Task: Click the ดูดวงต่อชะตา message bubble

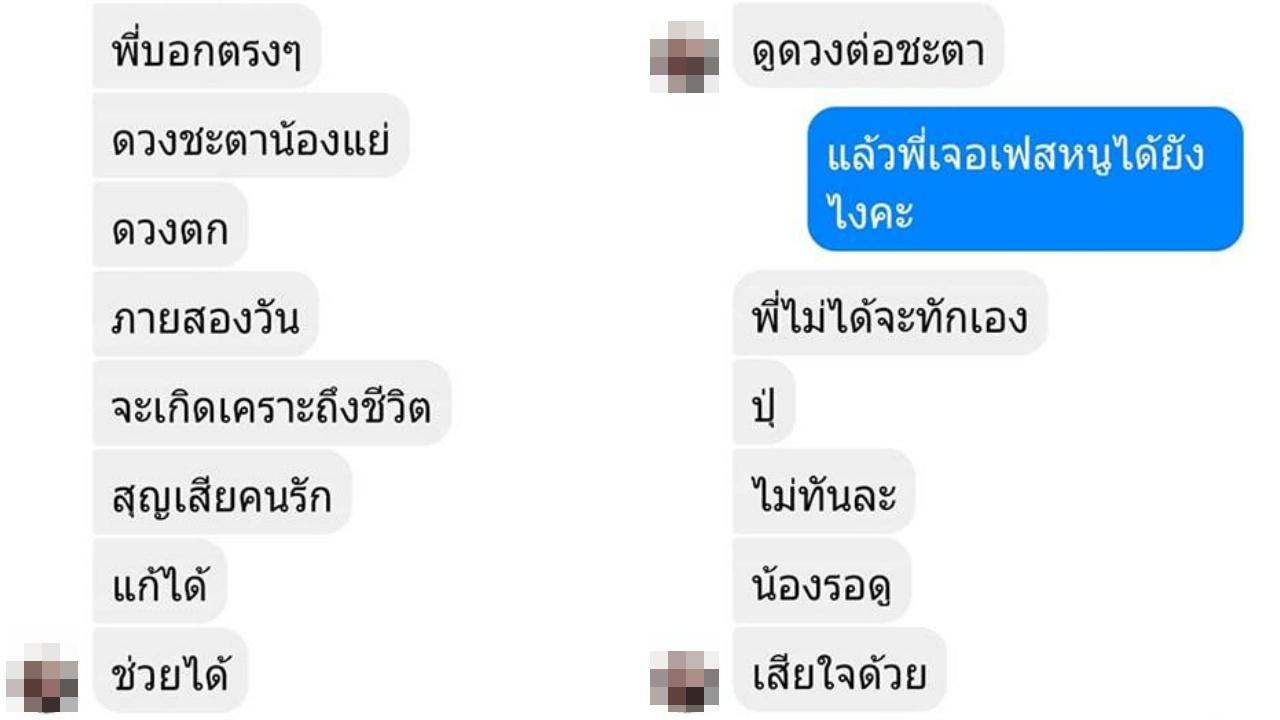Action: pyautogui.click(x=868, y=46)
